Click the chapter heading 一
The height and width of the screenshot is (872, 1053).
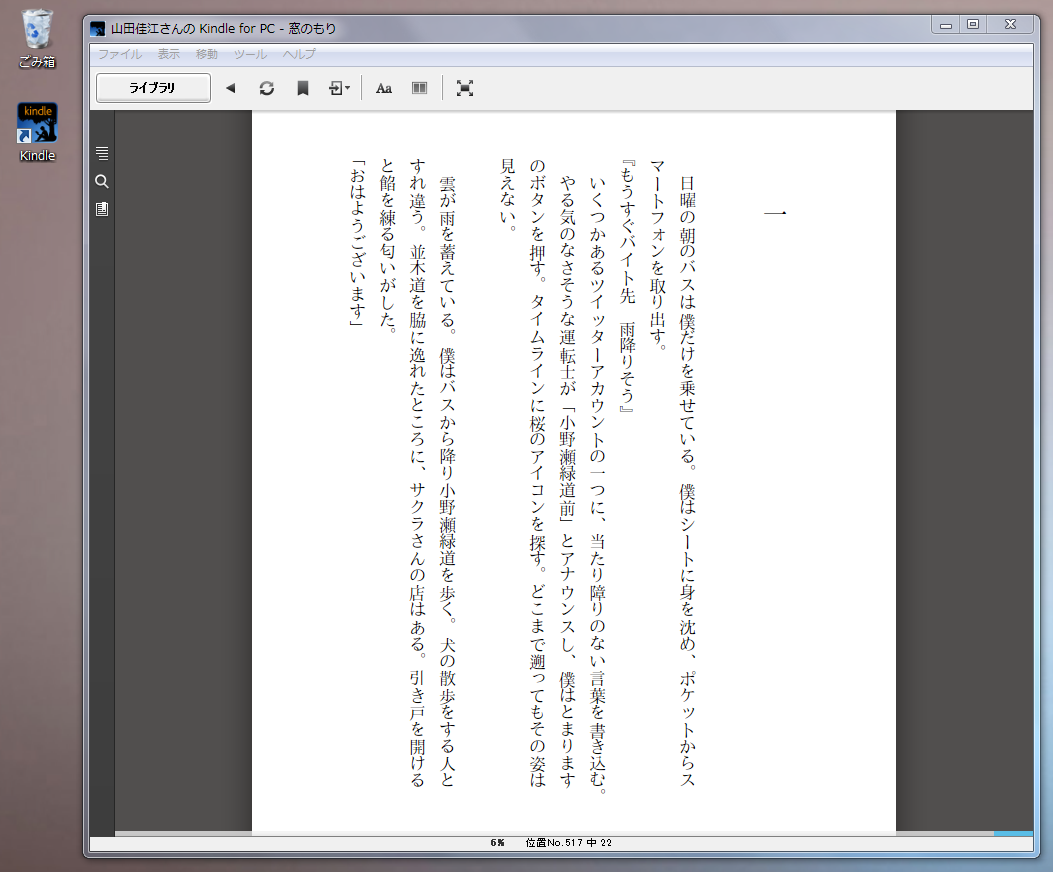pos(775,214)
